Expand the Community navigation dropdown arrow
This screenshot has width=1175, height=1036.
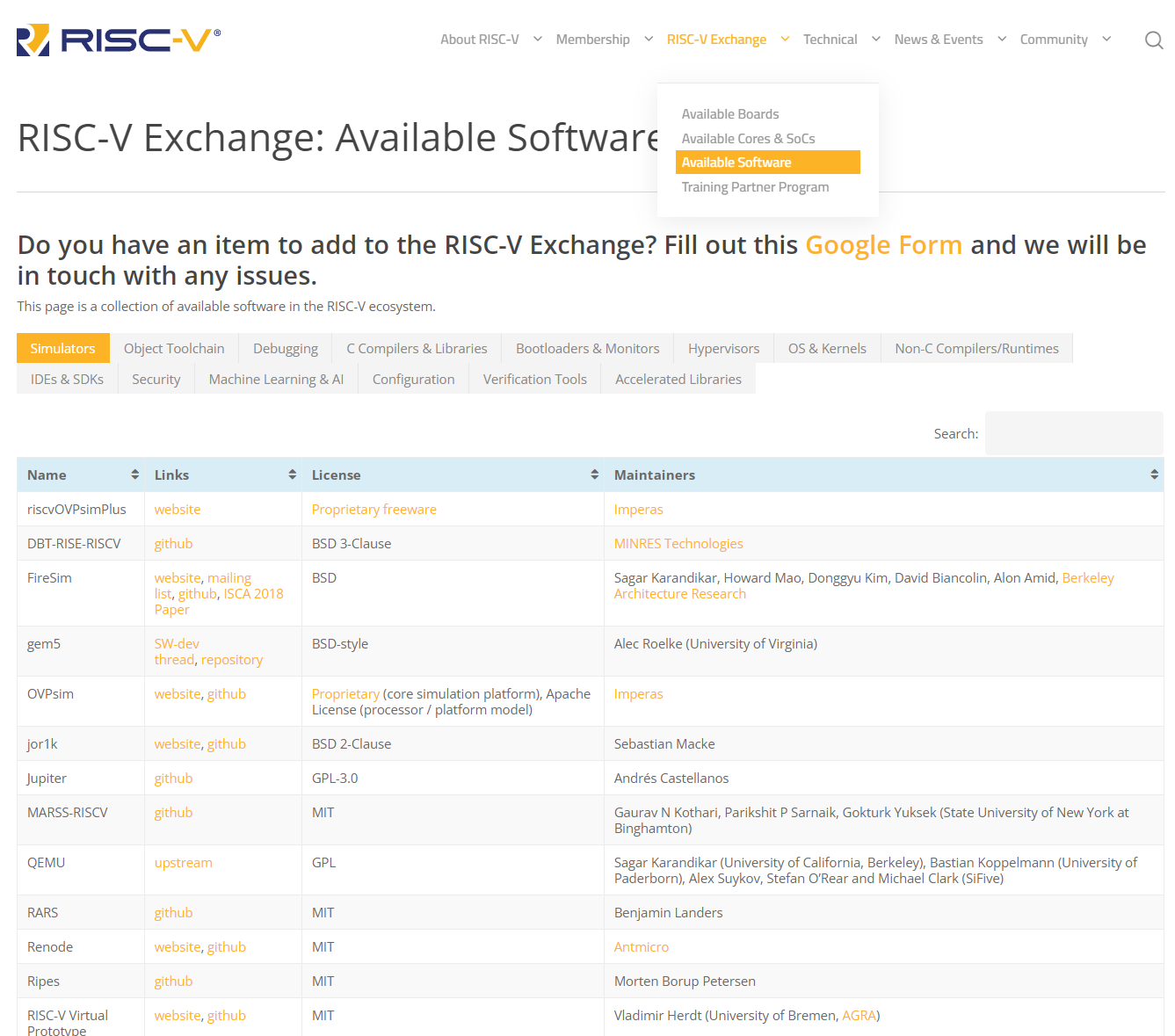point(1106,40)
